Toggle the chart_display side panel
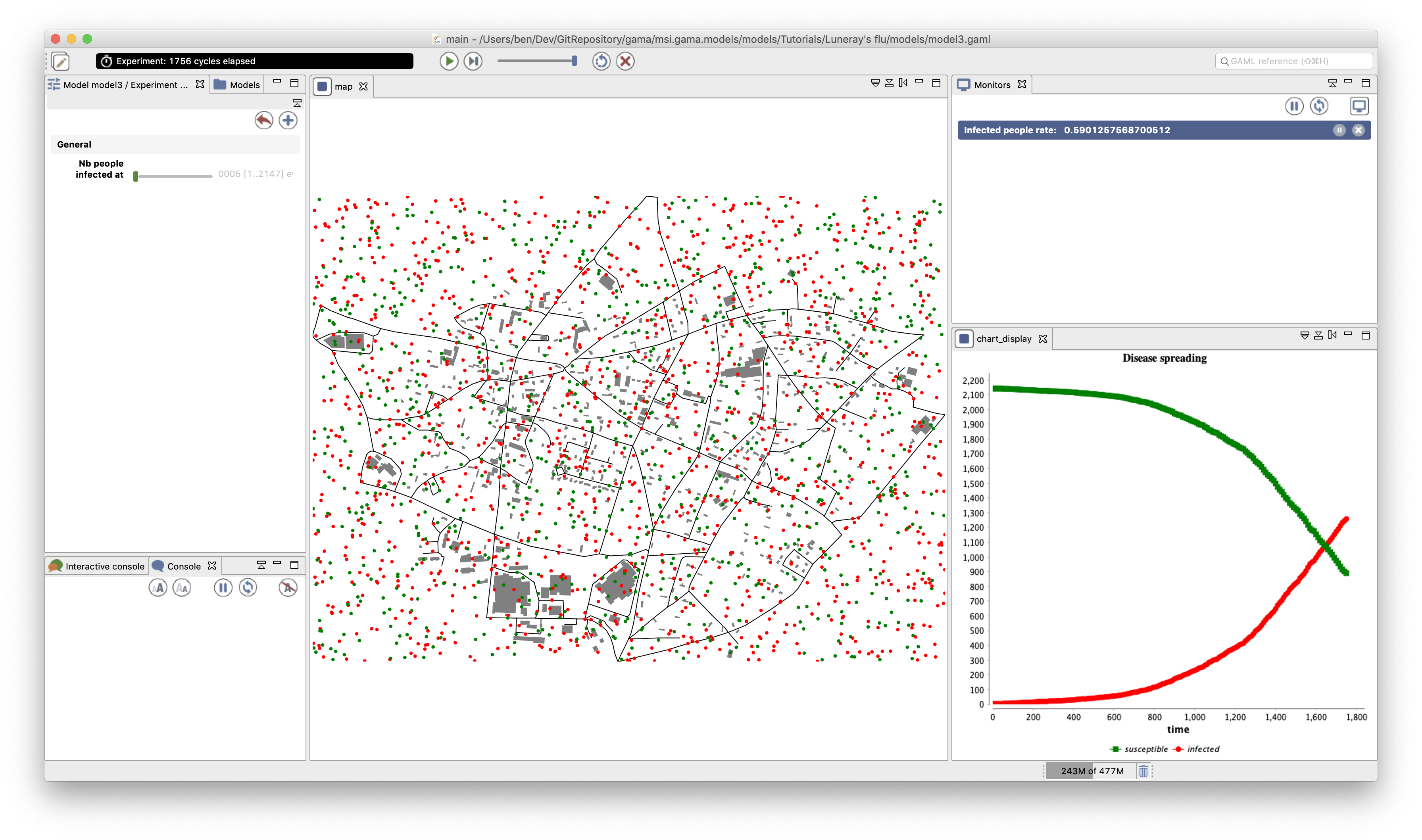Viewport: 1422px width, 840px height. pos(1333,335)
